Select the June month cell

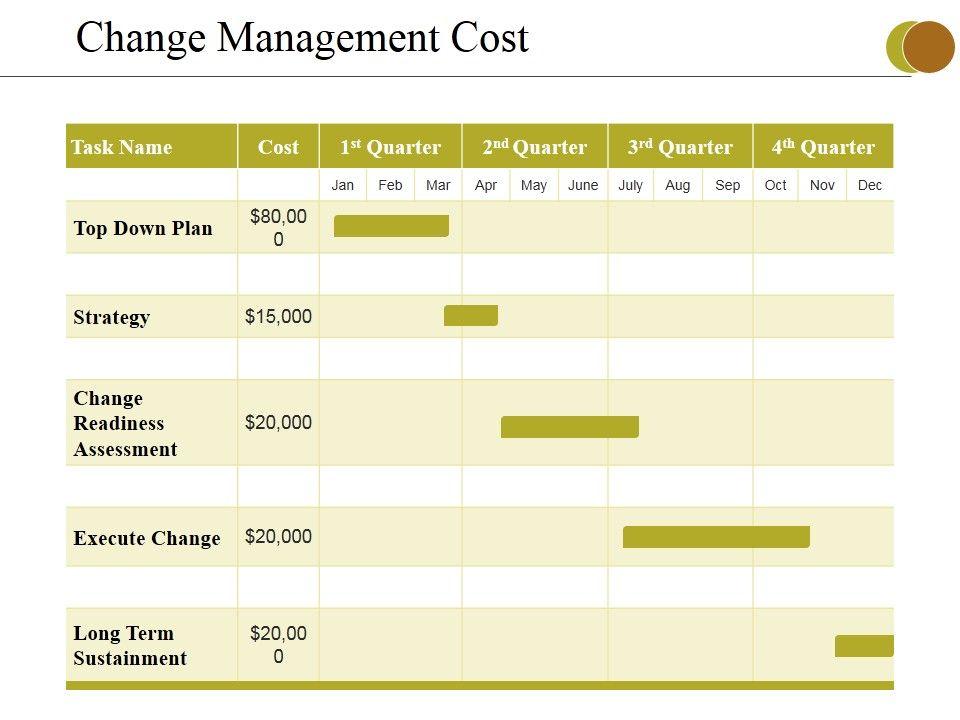(583, 185)
